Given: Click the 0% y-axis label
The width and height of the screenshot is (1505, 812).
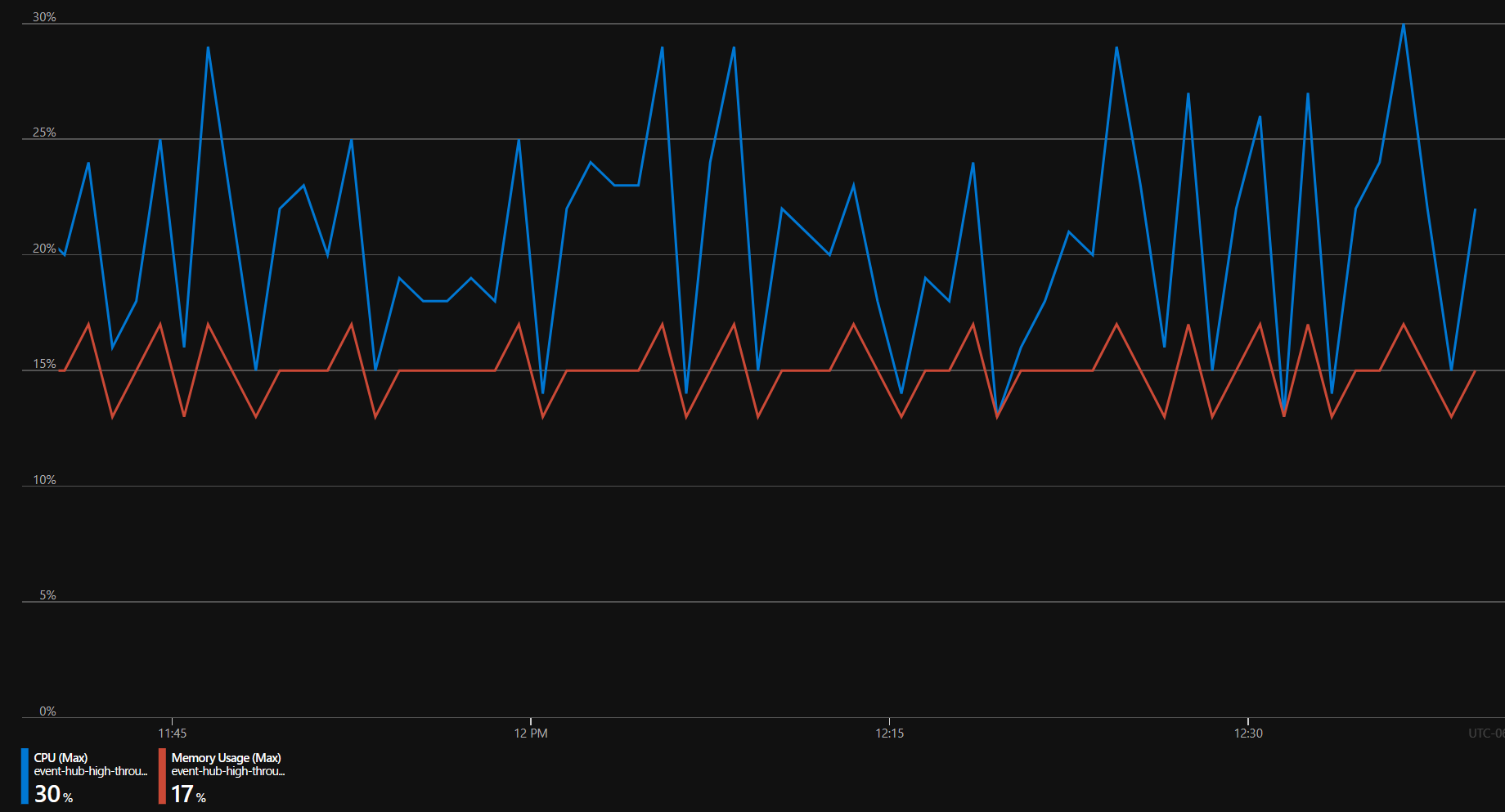Looking at the screenshot, I should (x=47, y=711).
